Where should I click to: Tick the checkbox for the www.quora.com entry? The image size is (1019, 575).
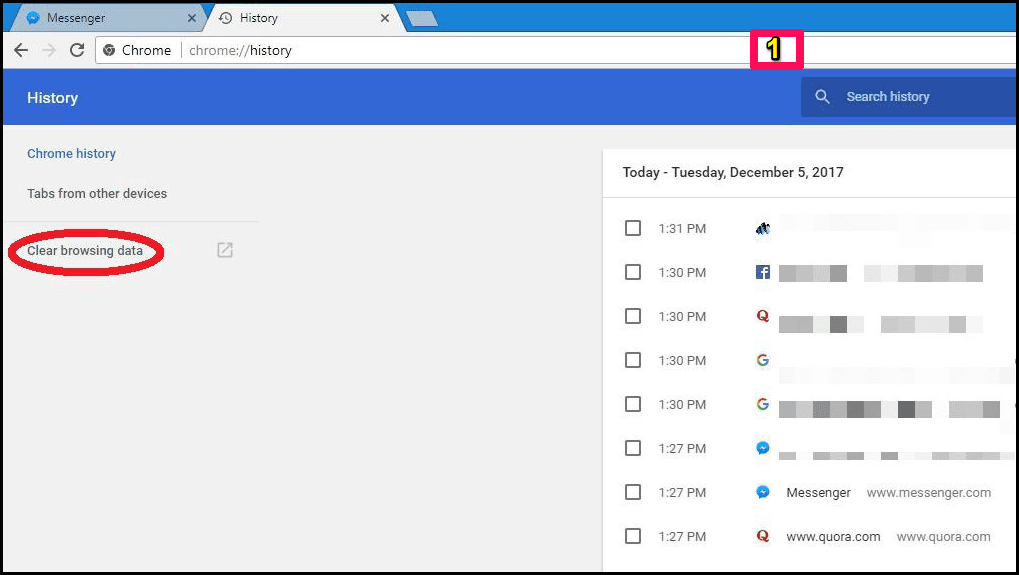[632, 536]
